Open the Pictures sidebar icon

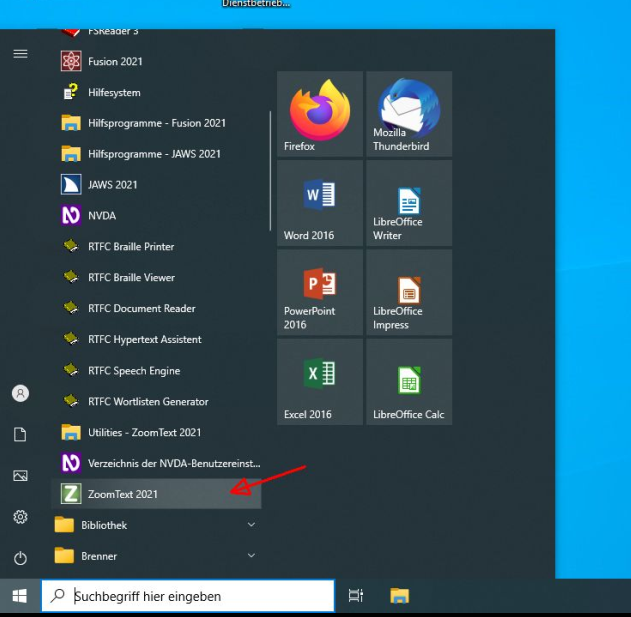pos(21,476)
